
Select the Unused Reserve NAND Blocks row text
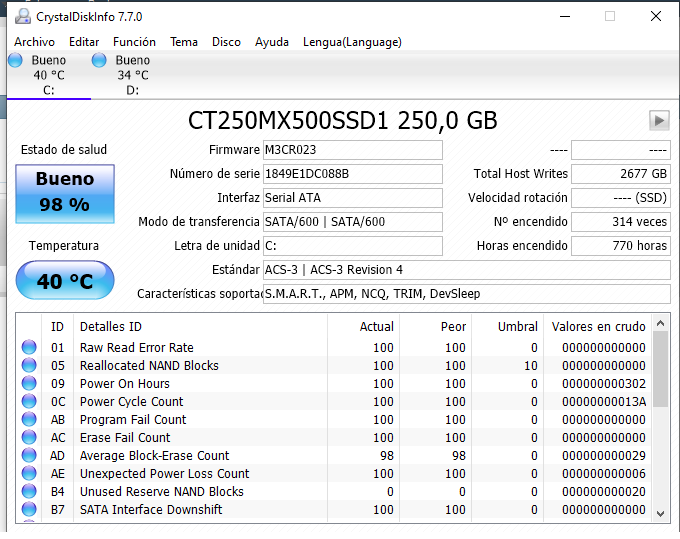pos(162,491)
